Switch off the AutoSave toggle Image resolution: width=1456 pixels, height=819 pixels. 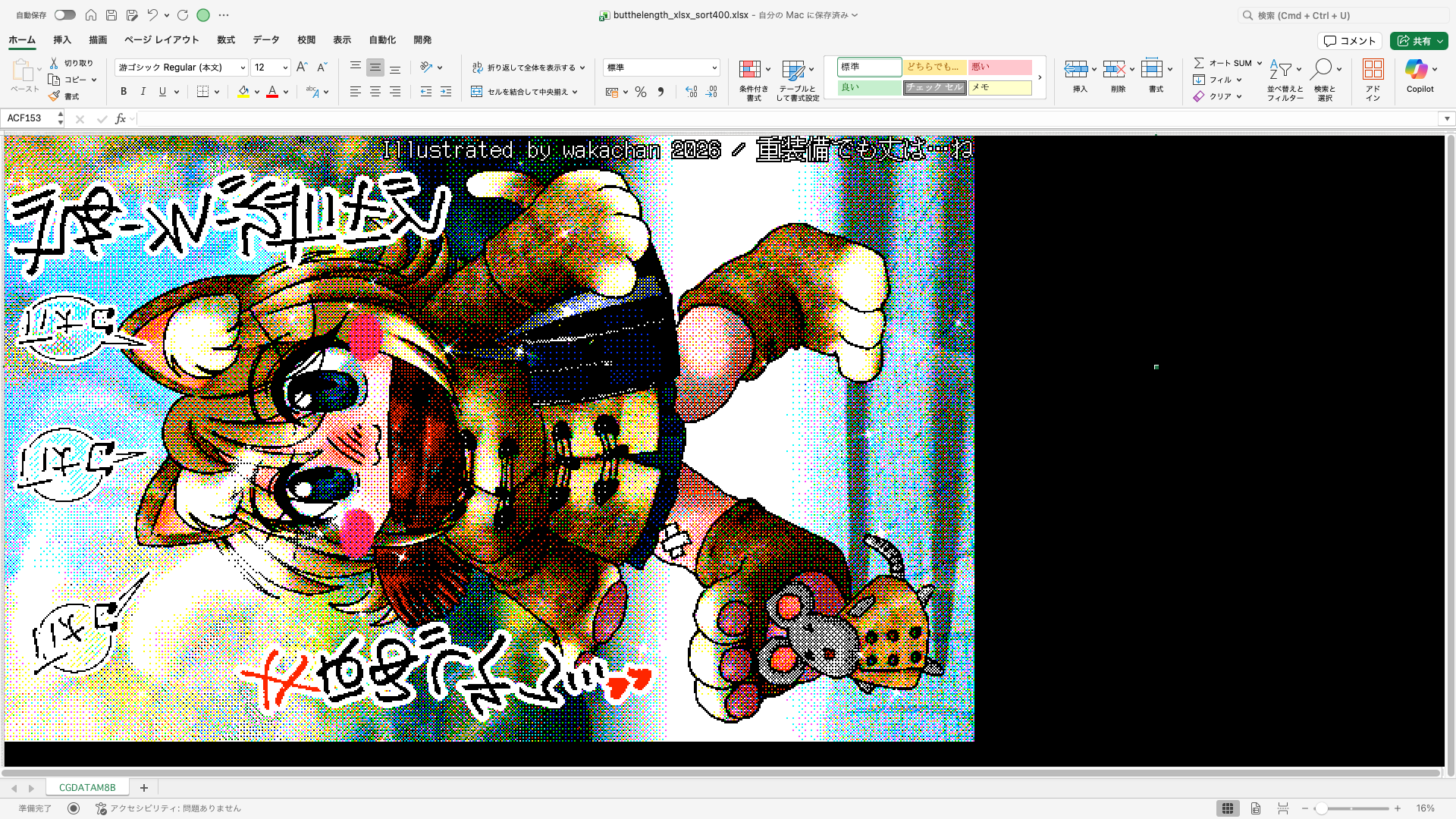tap(64, 14)
